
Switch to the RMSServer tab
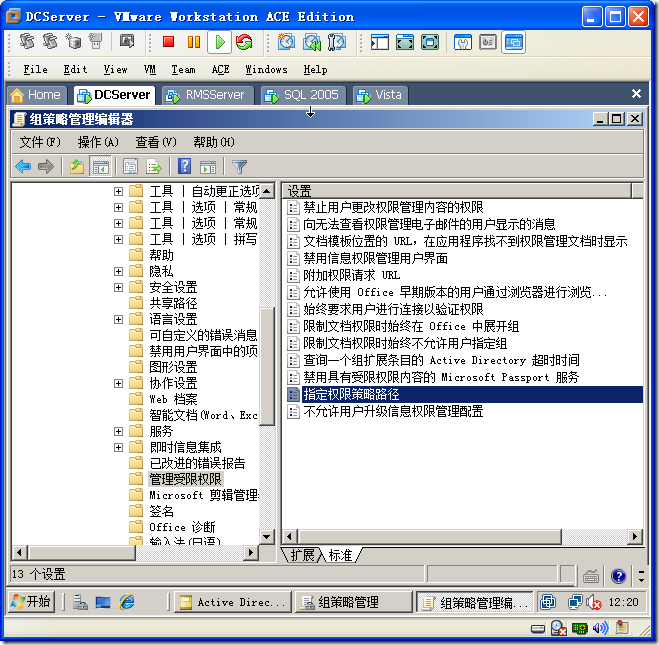click(208, 95)
